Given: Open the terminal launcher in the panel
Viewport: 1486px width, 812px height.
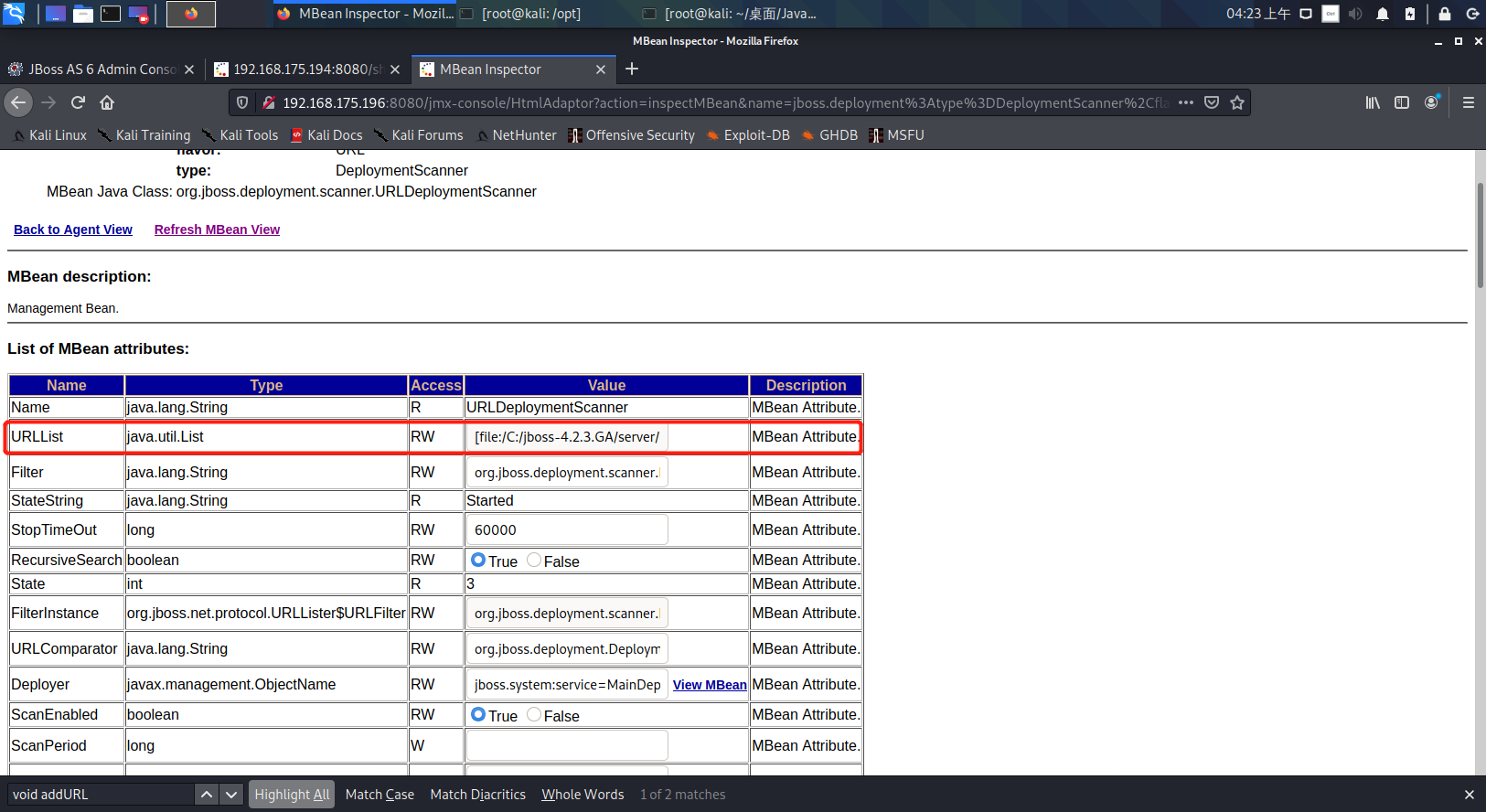Looking at the screenshot, I should point(111,14).
